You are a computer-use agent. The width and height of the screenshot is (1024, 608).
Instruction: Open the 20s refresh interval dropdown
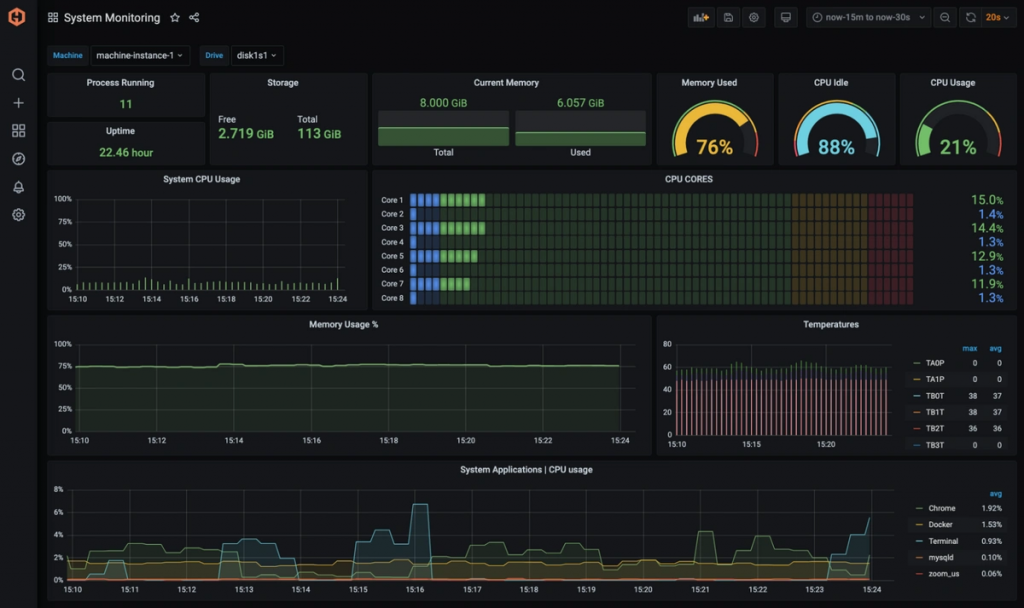pos(997,18)
